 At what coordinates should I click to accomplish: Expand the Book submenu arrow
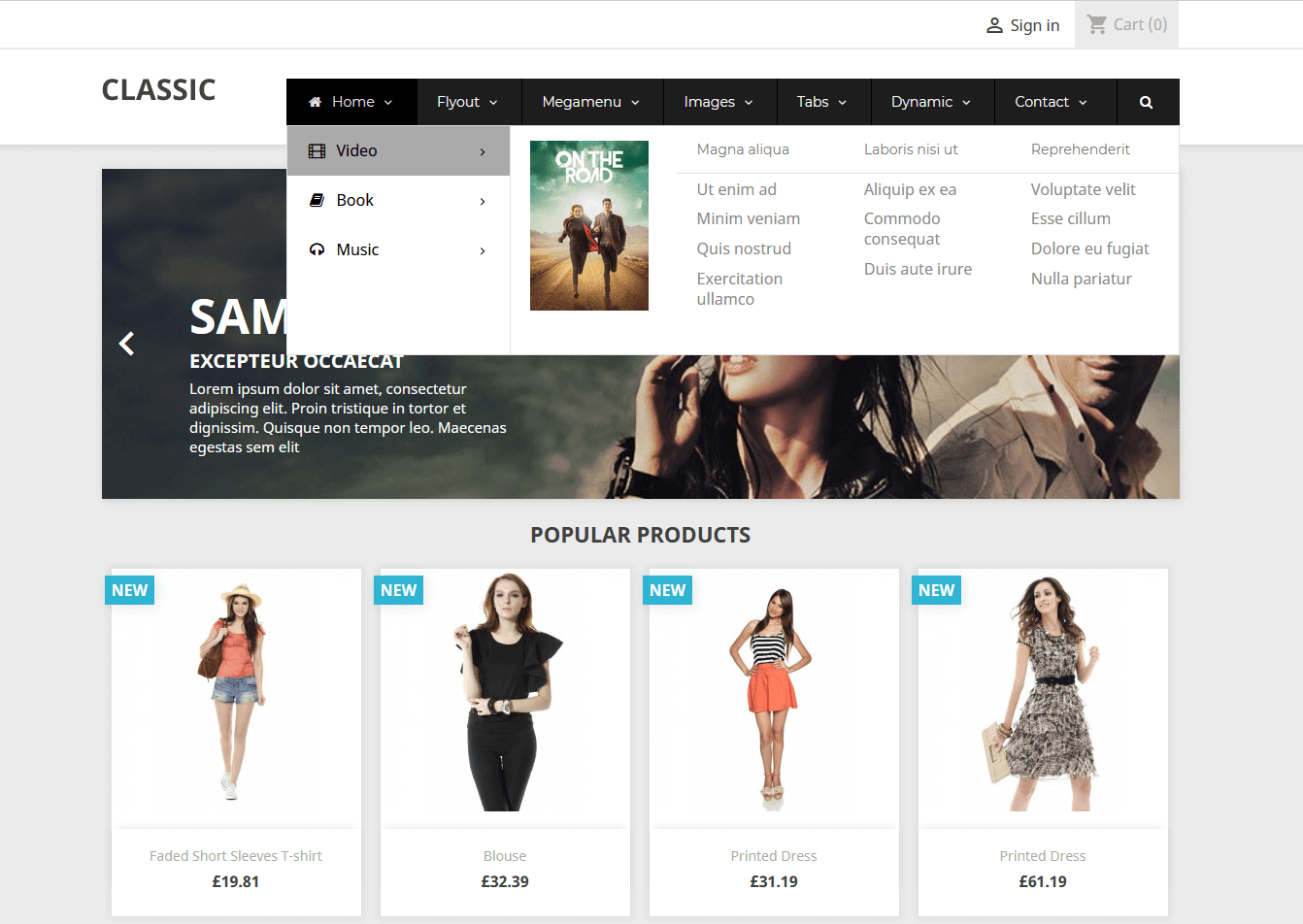(483, 201)
